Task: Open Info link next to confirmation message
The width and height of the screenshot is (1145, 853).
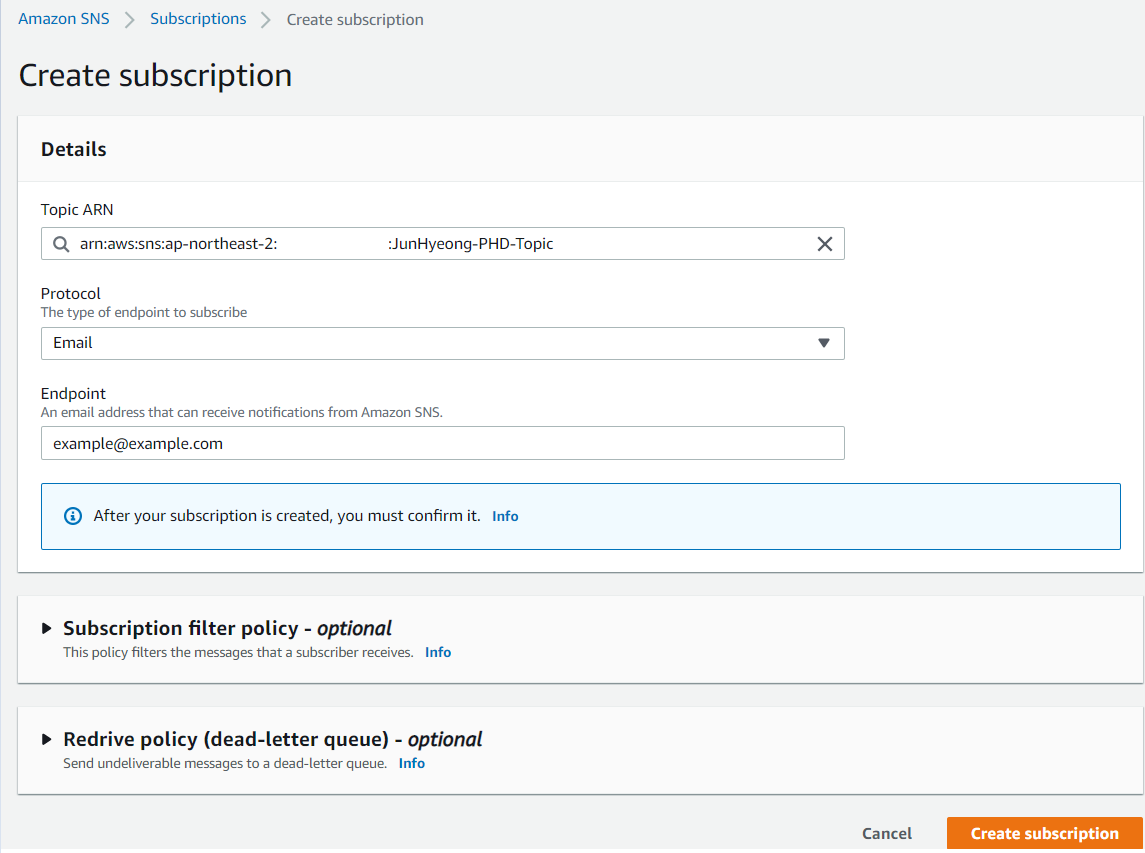Action: [x=505, y=516]
